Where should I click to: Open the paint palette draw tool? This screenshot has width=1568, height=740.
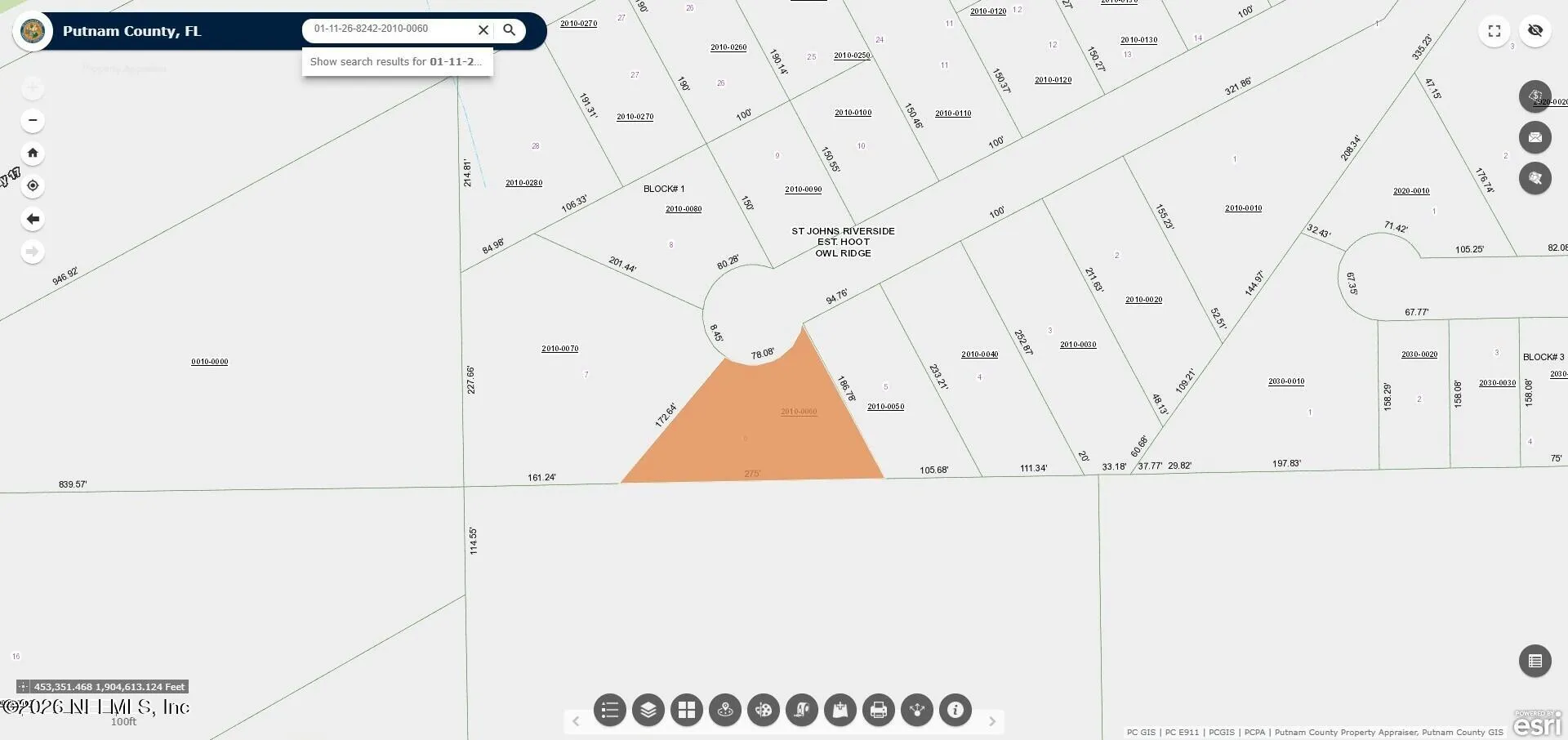click(x=764, y=710)
